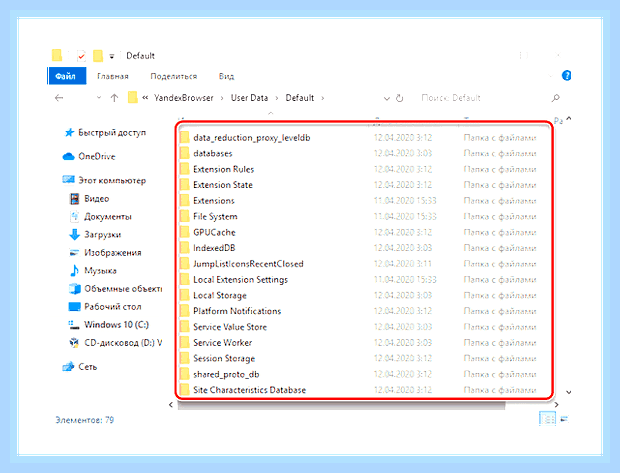Select the GPUCache folder
Viewport: 620px width, 473px height.
(x=214, y=232)
